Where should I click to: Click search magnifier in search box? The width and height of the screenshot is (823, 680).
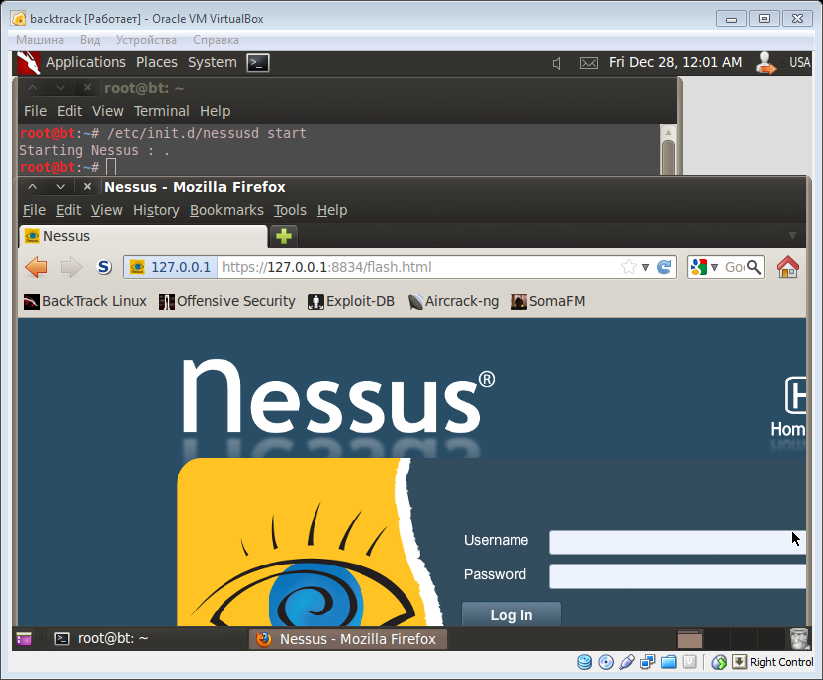[x=754, y=267]
